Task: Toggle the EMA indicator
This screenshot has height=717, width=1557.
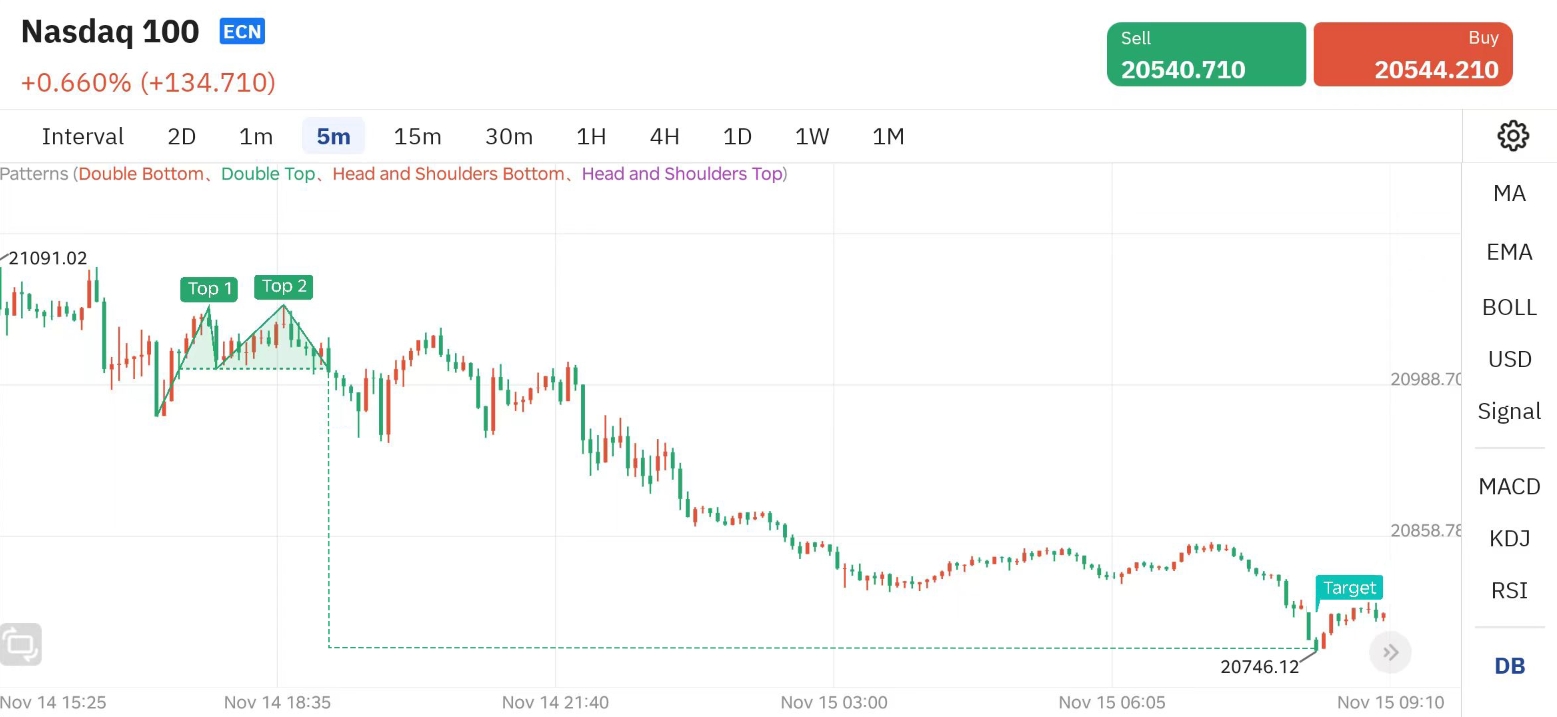Action: (x=1509, y=252)
